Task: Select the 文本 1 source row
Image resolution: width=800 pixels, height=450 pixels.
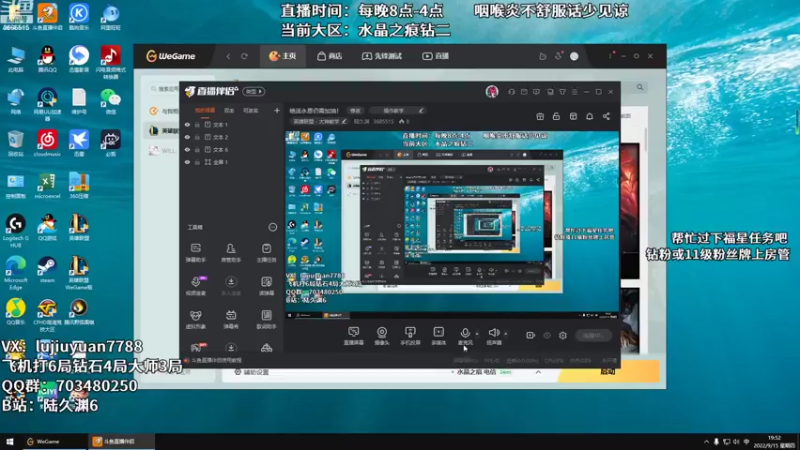Action: [232, 124]
